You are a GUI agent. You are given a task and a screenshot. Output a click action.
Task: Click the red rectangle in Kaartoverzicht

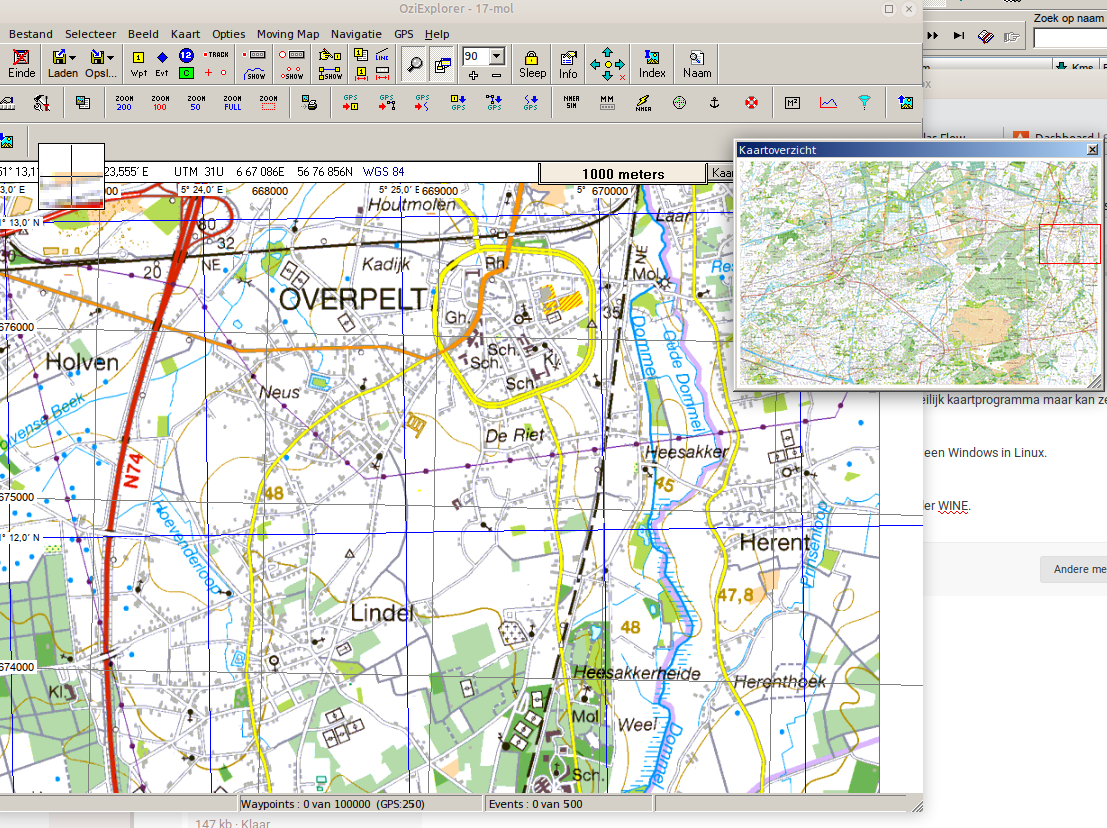1069,244
